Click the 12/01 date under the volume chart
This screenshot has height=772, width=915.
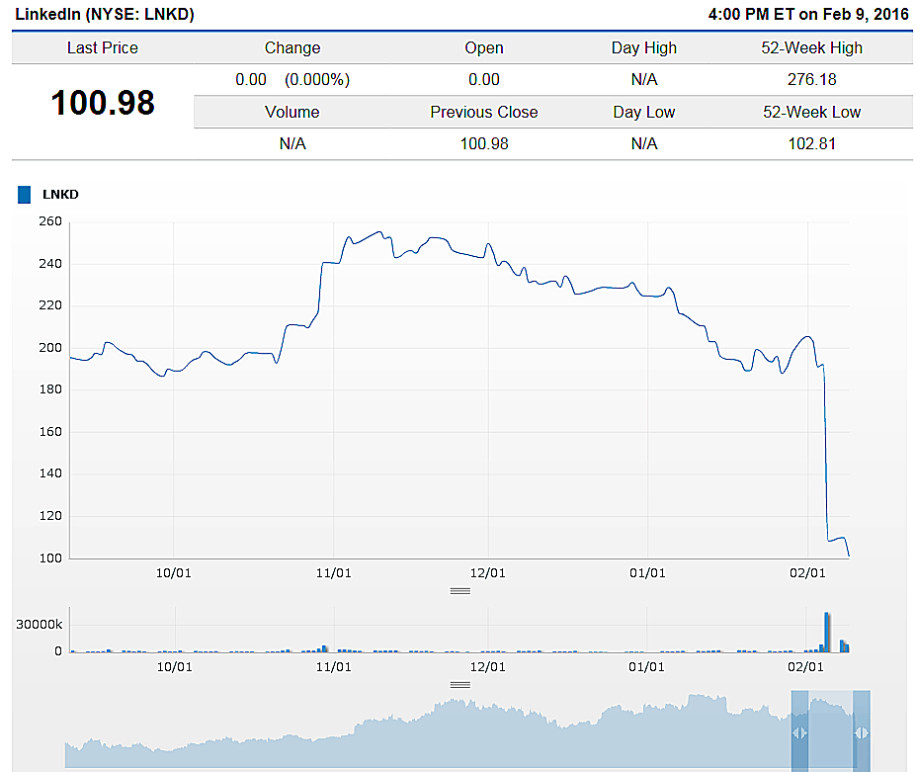[488, 667]
